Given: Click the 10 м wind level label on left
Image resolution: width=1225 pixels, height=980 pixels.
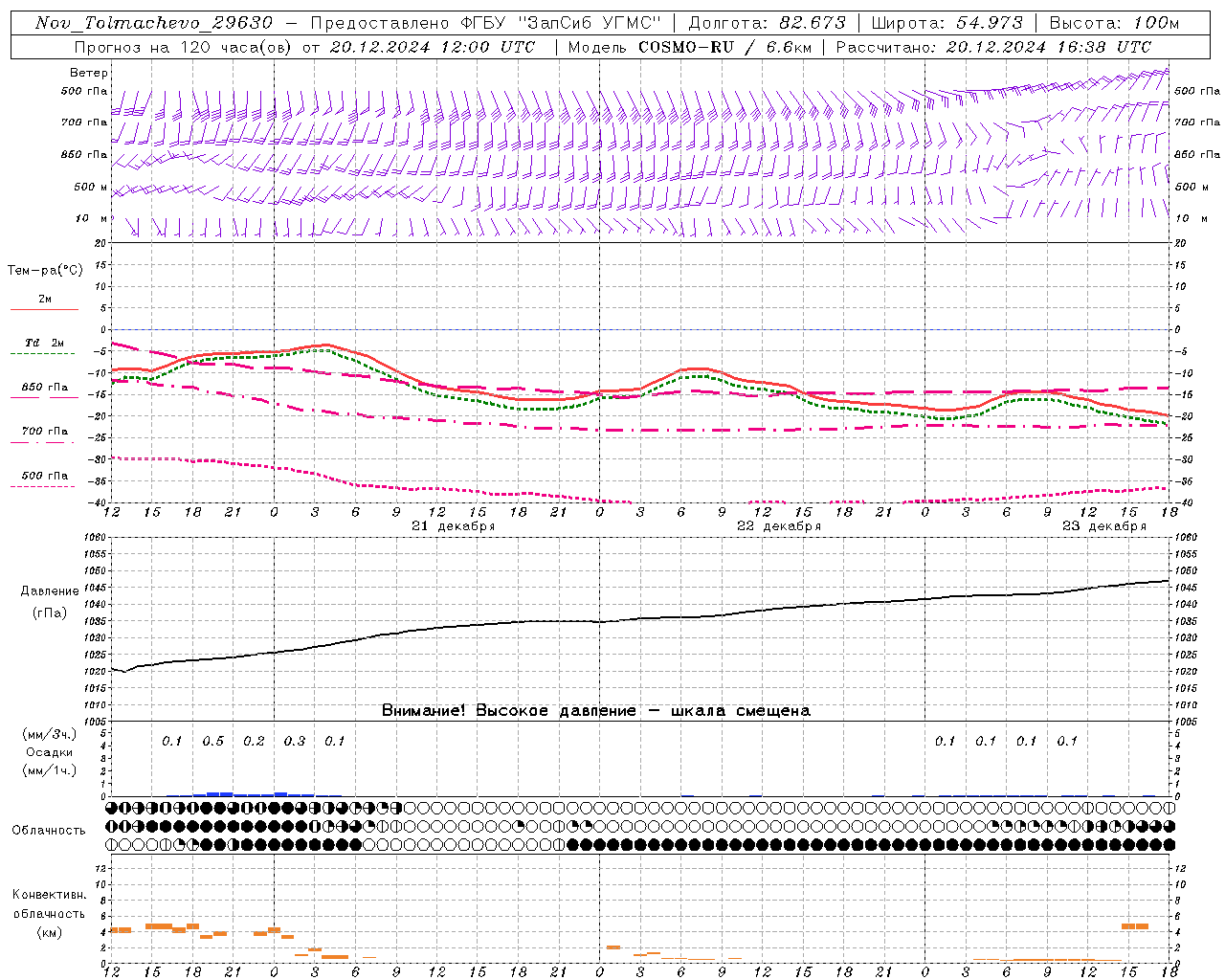Looking at the screenshot, I should pyautogui.click(x=91, y=218).
